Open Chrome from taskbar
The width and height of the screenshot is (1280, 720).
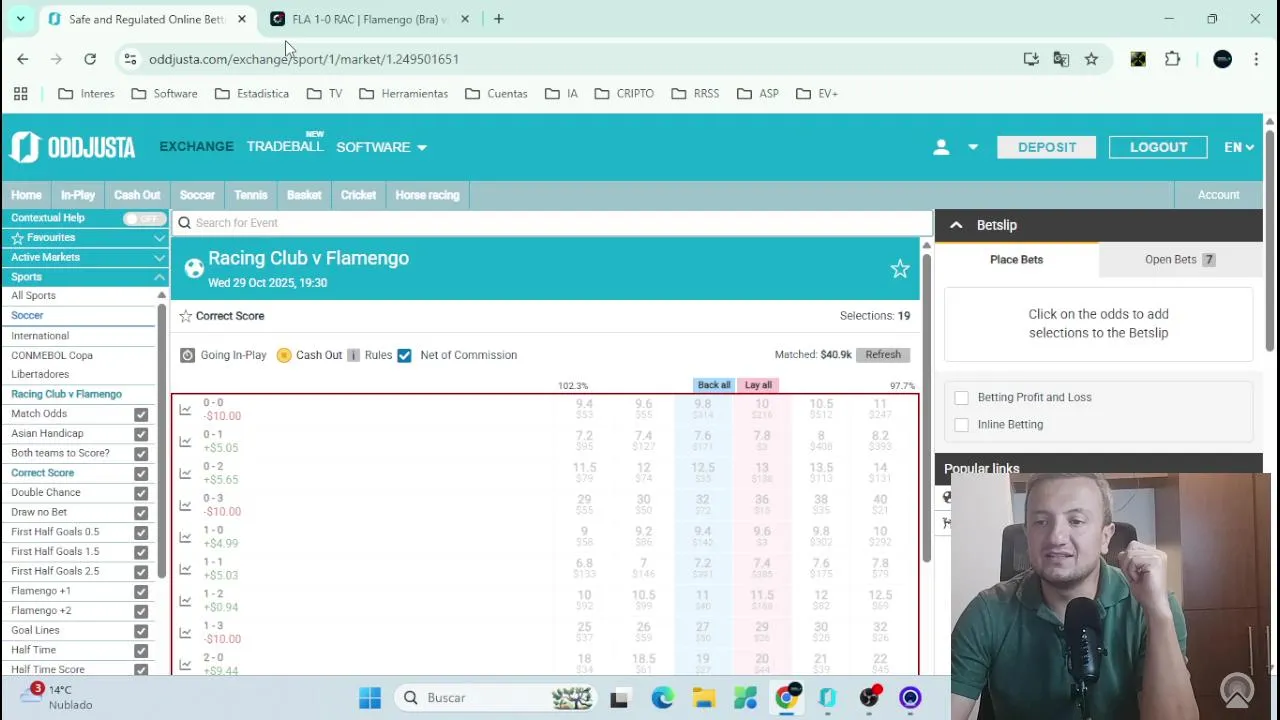coord(787,697)
